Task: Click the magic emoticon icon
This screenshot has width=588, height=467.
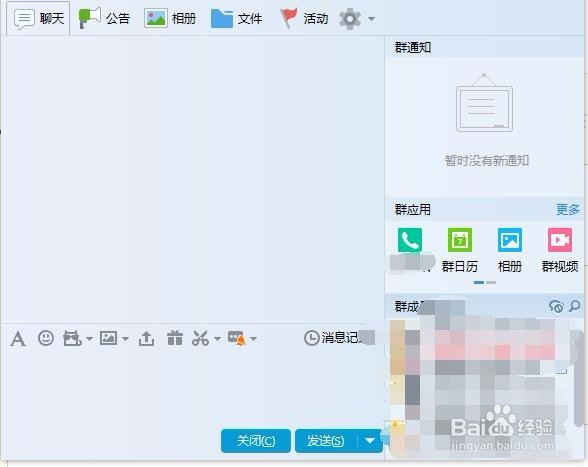Action: (72, 338)
